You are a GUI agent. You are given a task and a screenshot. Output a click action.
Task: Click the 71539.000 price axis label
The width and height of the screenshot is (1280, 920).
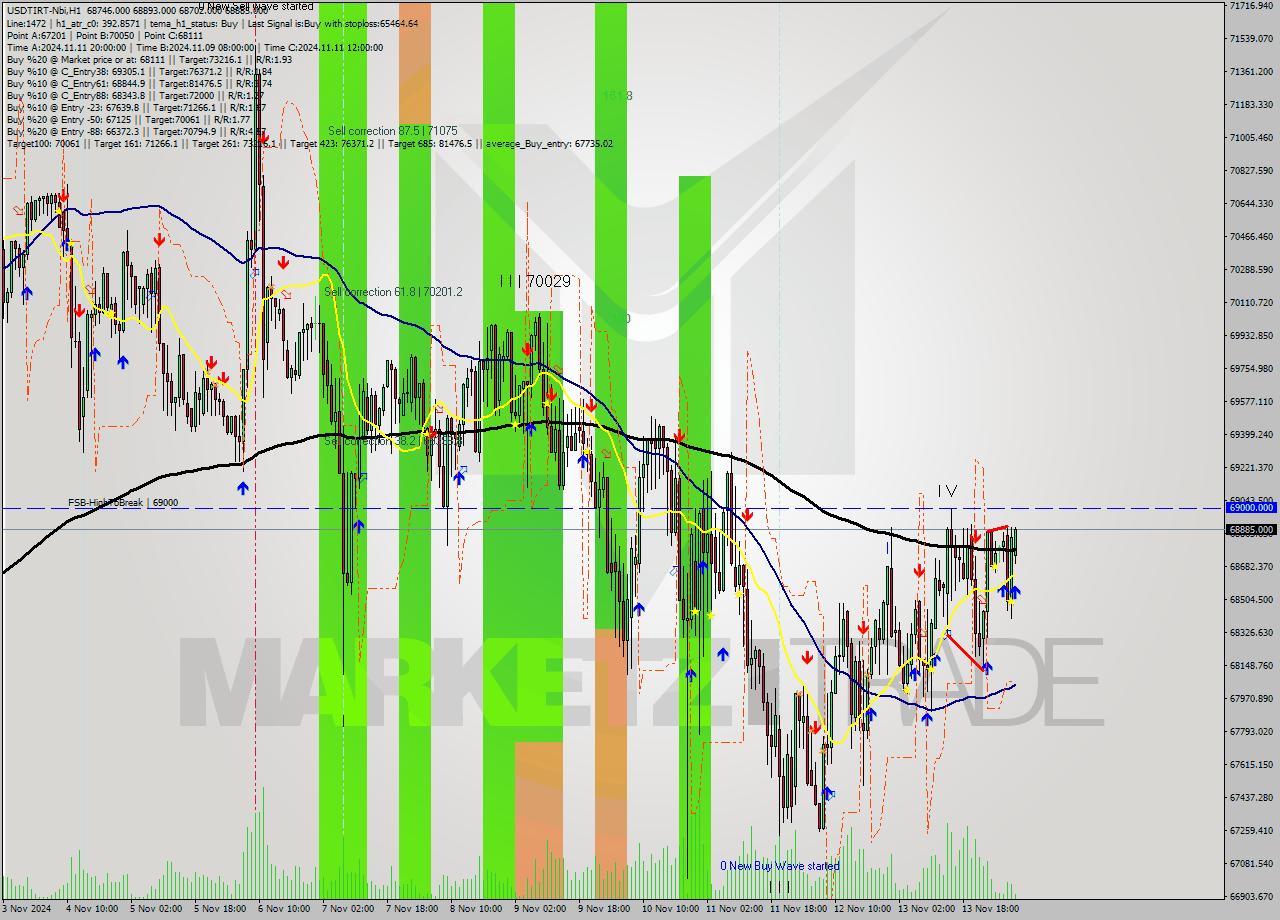(1251, 39)
